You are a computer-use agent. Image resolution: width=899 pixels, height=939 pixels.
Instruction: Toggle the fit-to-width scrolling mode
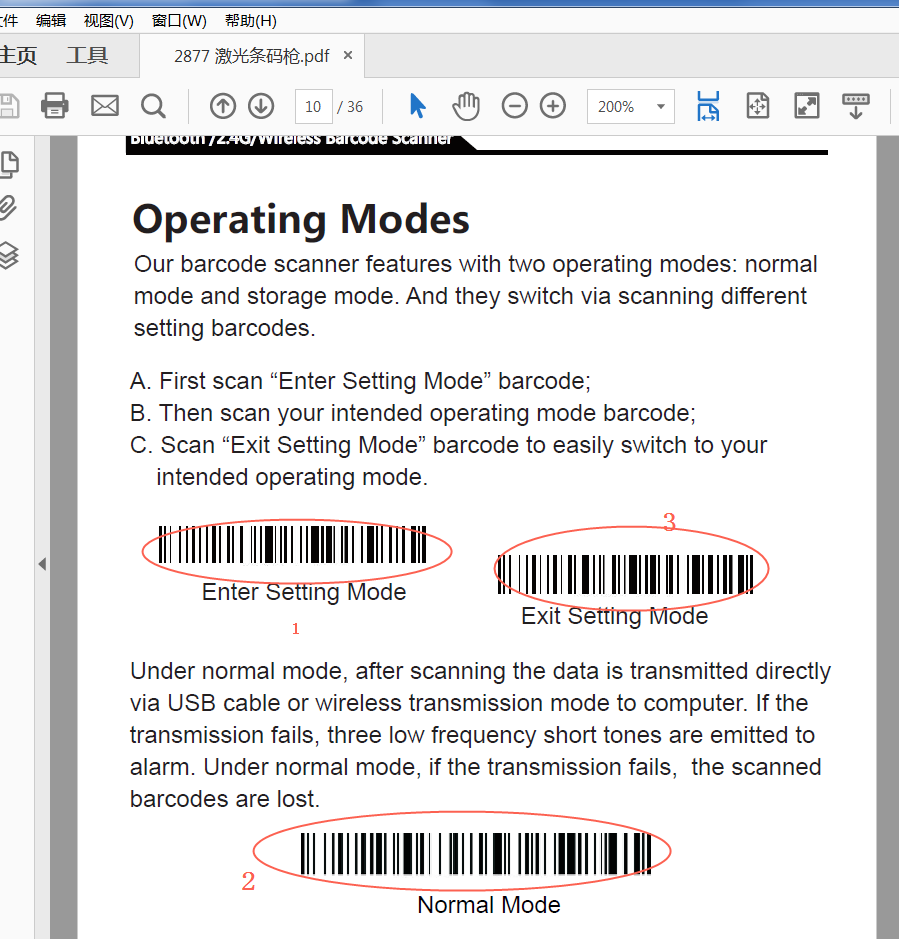coord(708,106)
